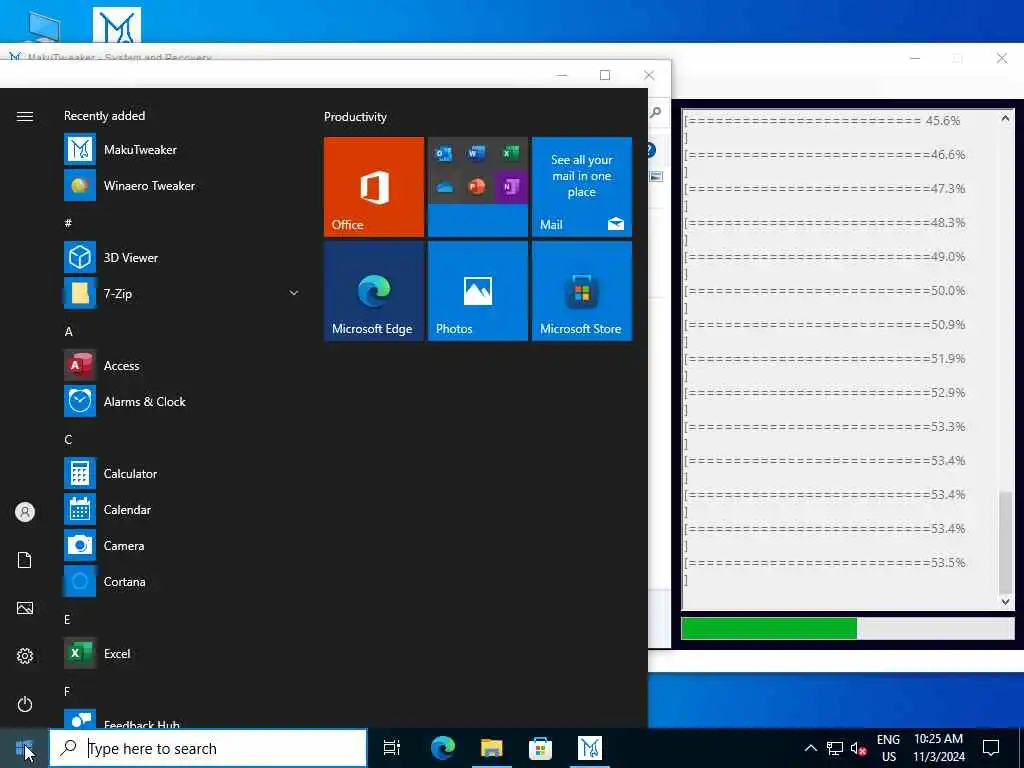1024x768 pixels.
Task: Open Cortana from the app list
Action: [x=182, y=581]
